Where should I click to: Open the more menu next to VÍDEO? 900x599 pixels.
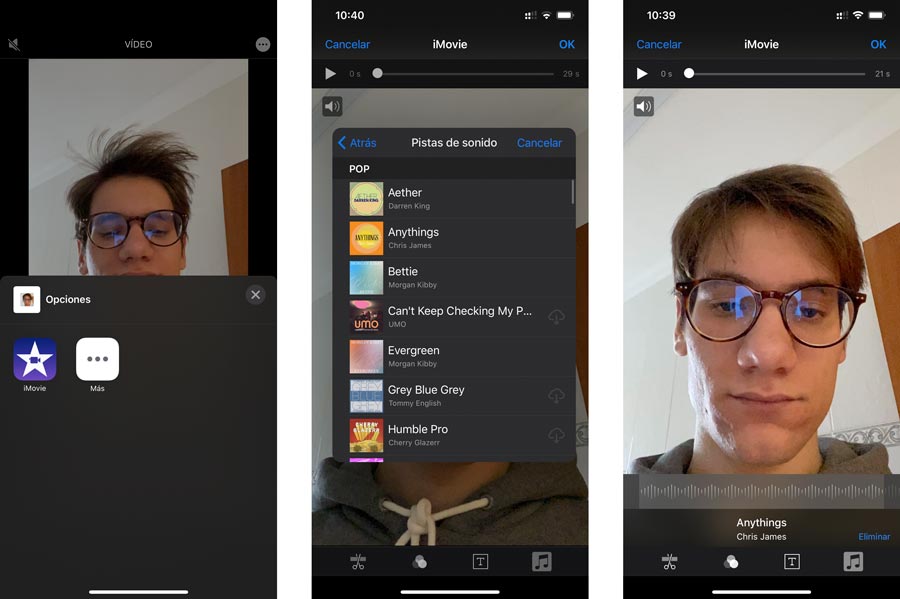click(x=263, y=44)
